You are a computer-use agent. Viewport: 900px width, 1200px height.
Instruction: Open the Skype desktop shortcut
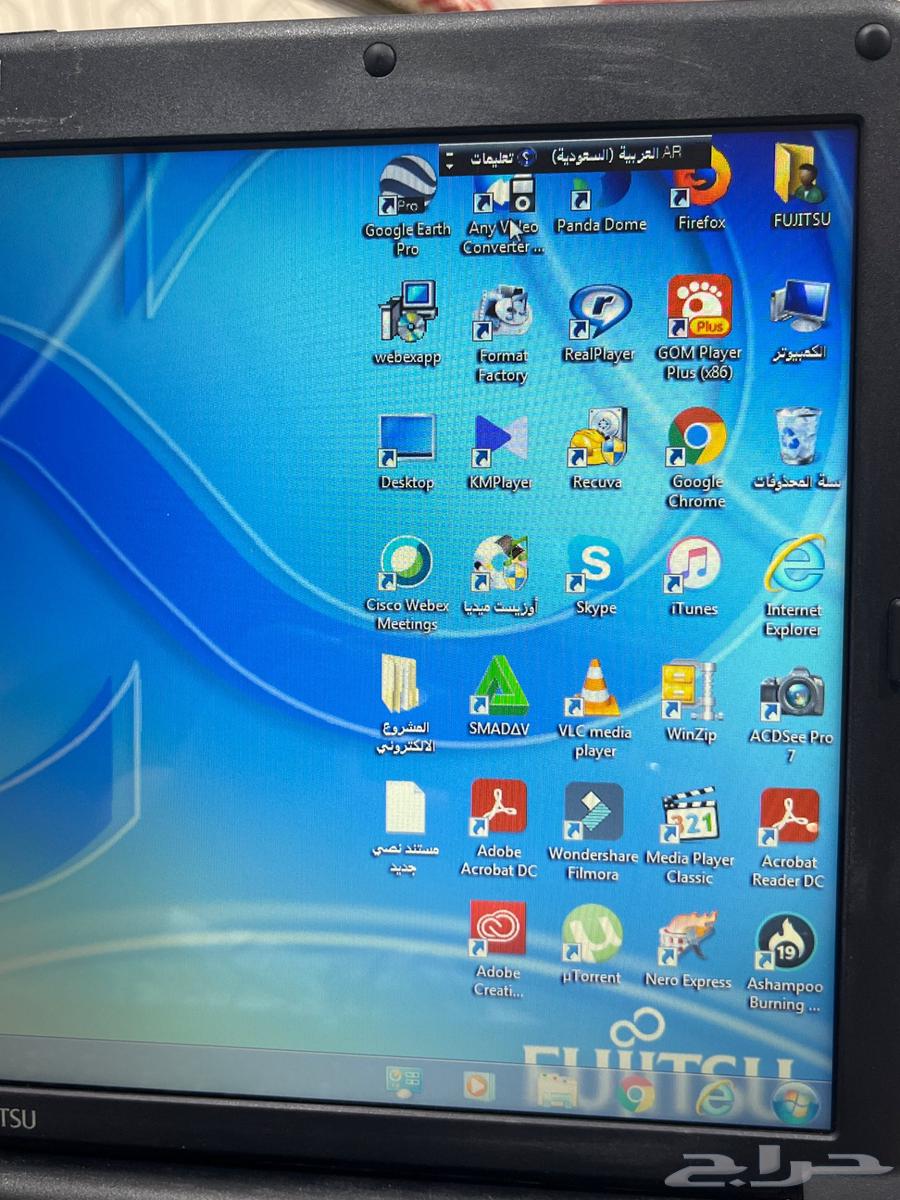point(596,575)
